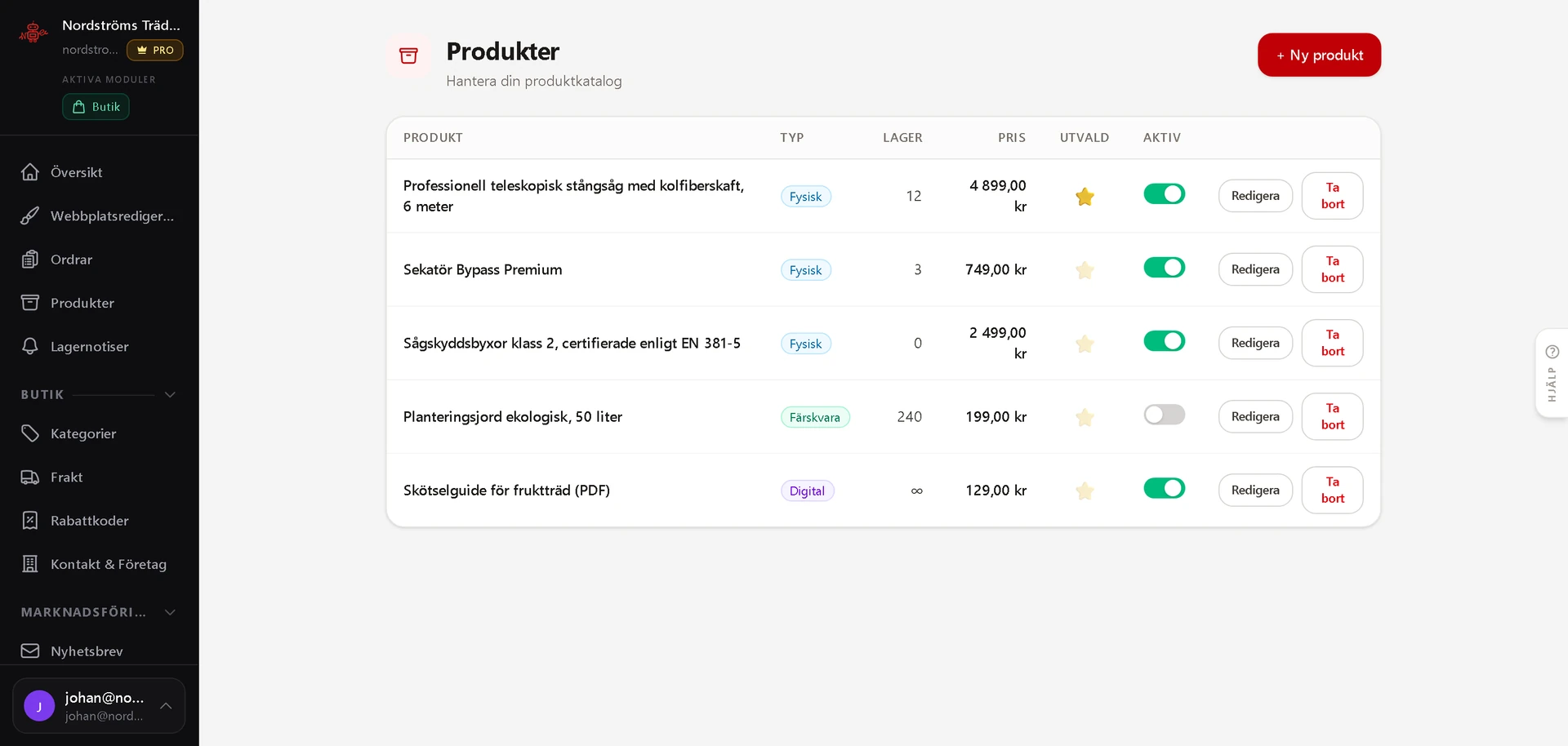
Task: Edit Planteringsjord ekologisk
Action: click(1255, 416)
